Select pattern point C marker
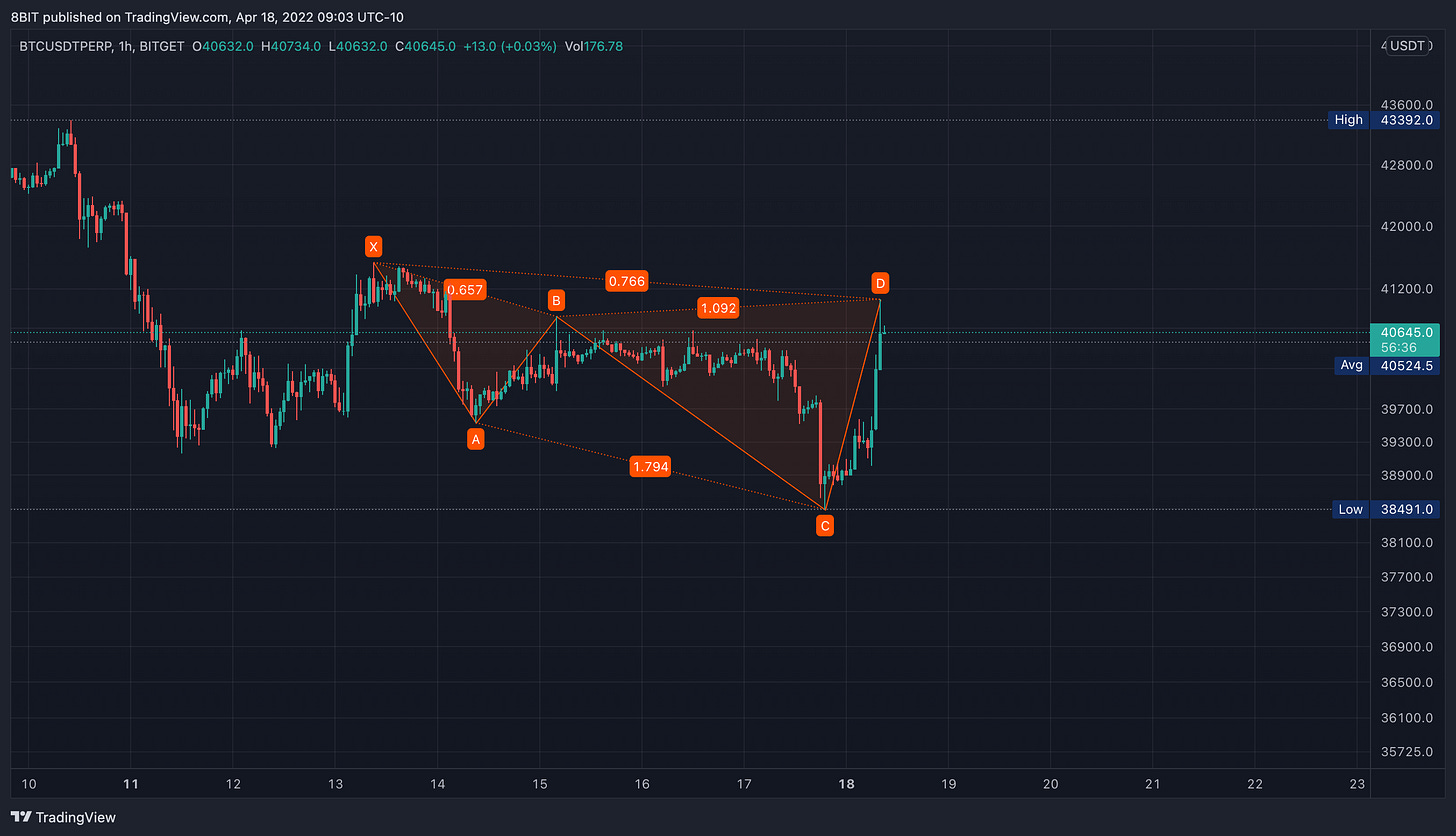Viewport: 1456px width, 836px height. click(x=824, y=526)
